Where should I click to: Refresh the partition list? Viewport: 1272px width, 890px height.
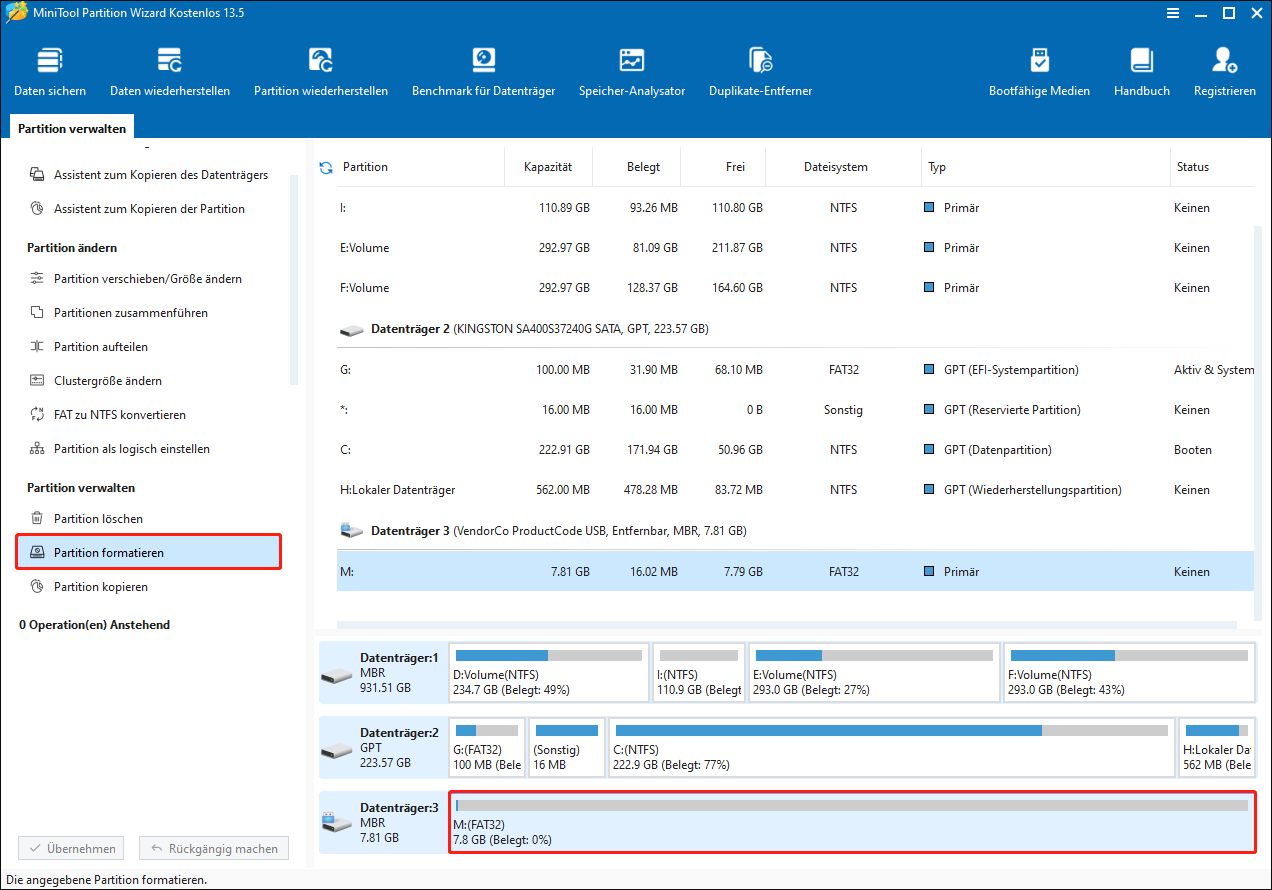click(325, 167)
